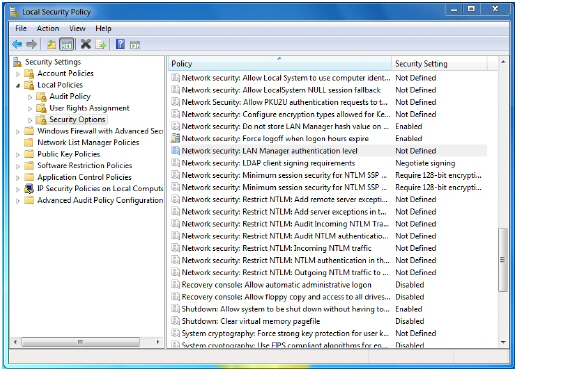
Task: Select the Security Options tree item
Action: click(77, 119)
